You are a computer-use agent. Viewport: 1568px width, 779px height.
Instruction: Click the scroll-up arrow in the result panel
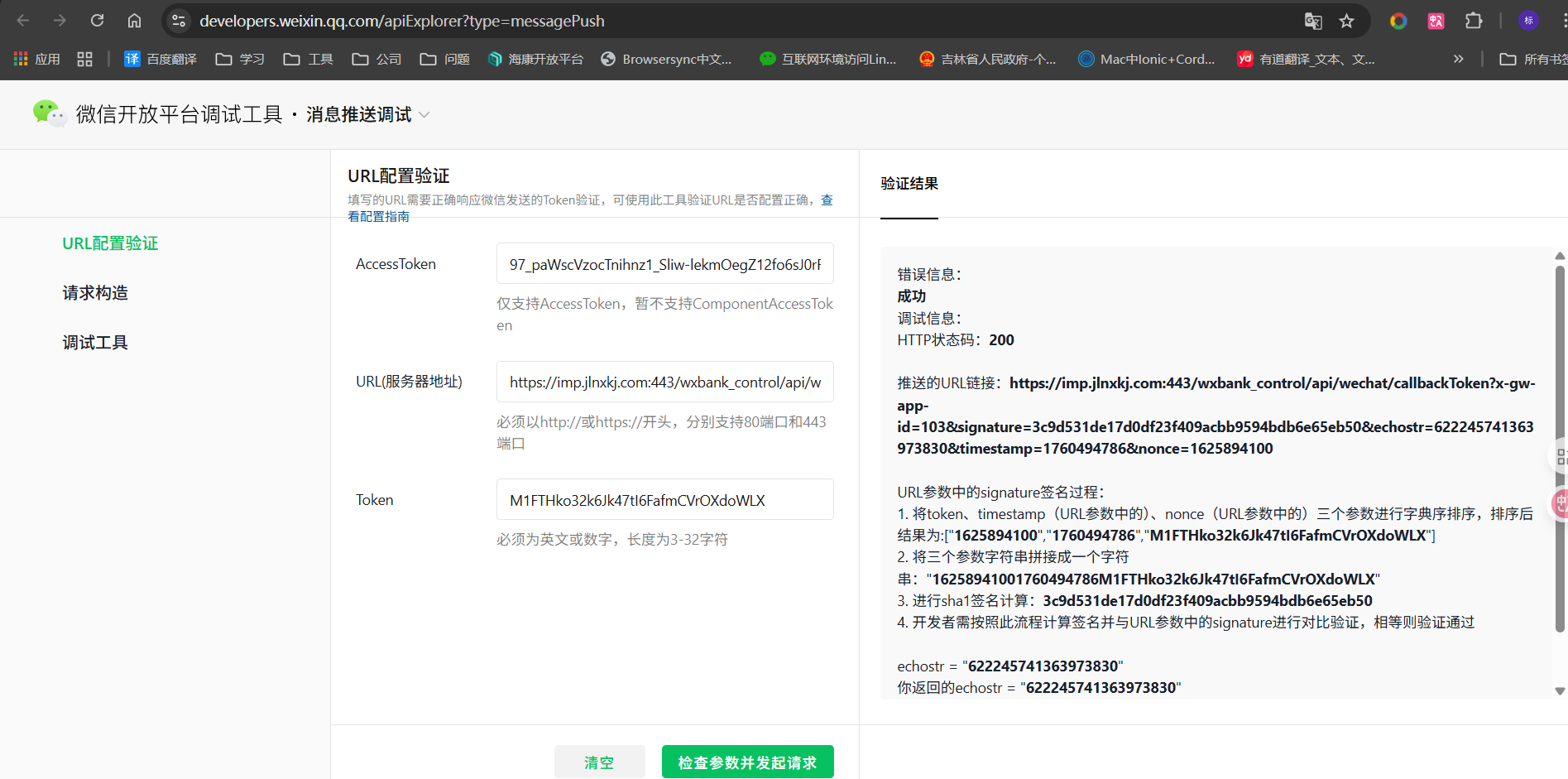coord(1560,256)
